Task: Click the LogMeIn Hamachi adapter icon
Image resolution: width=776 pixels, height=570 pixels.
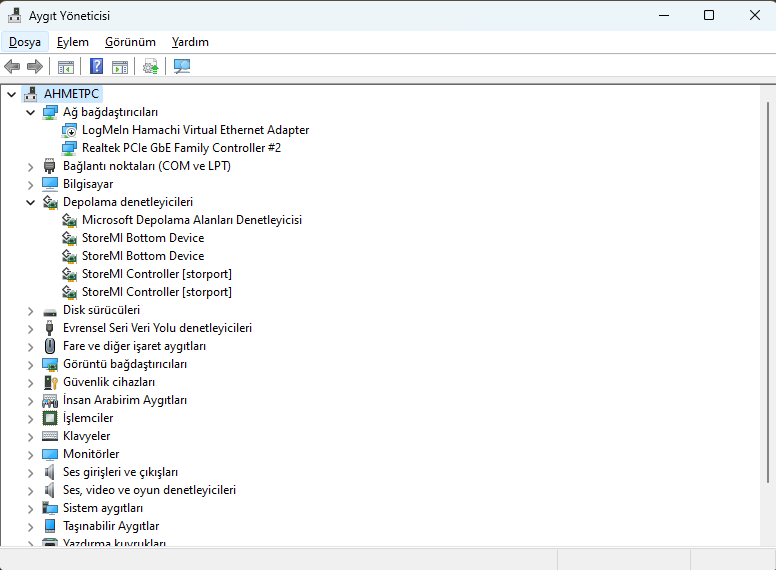Action: point(69,130)
